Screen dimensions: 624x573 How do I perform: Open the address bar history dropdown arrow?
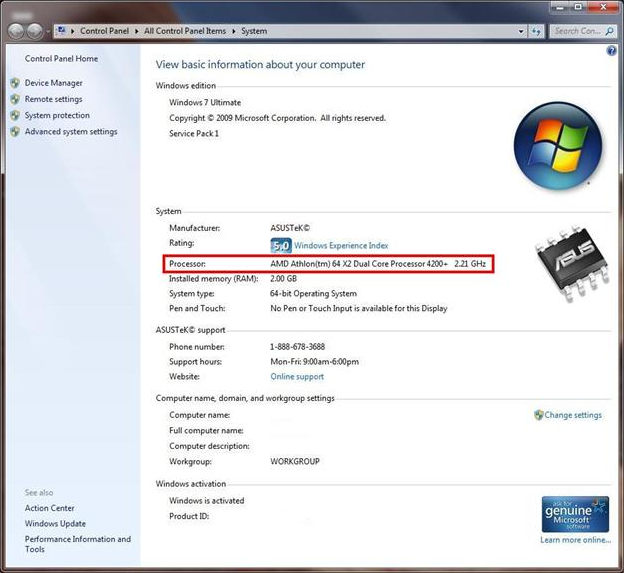tap(521, 31)
